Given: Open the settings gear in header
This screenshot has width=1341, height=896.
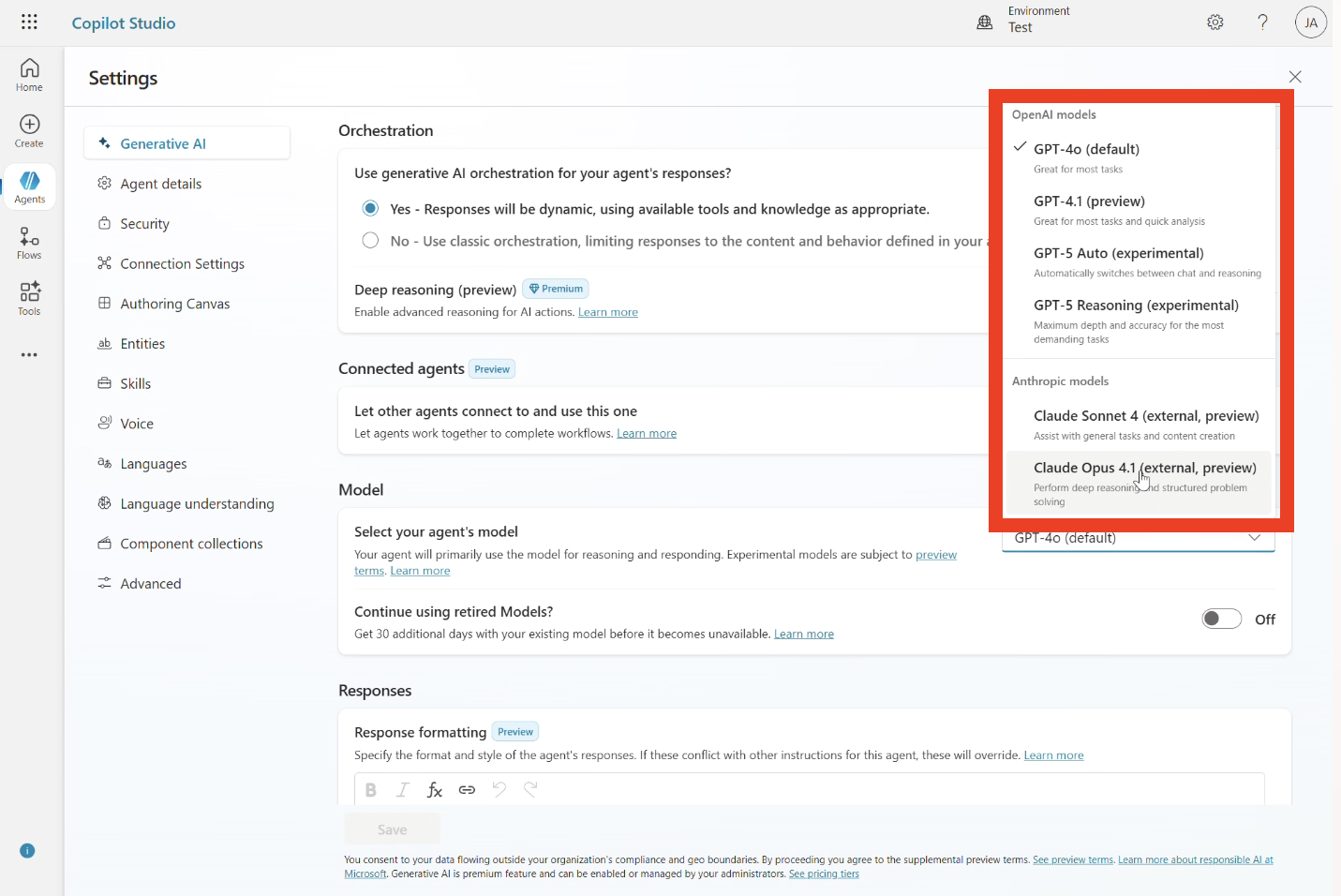Looking at the screenshot, I should tap(1215, 22).
